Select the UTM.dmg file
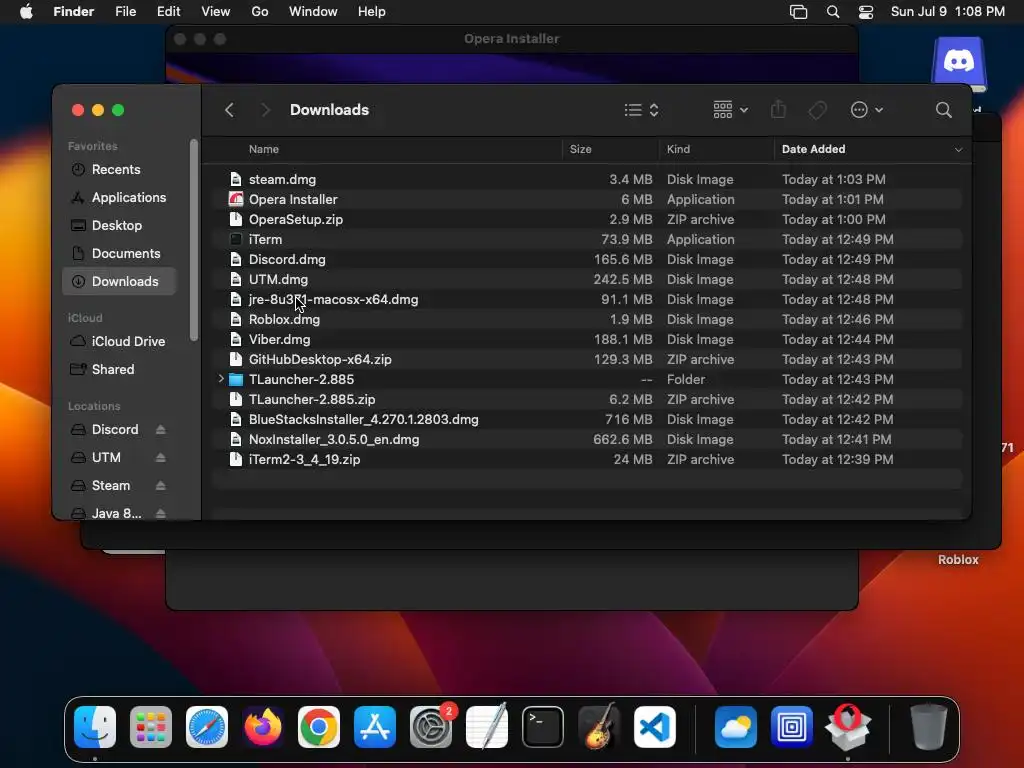The width and height of the screenshot is (1024, 768). 586,280
